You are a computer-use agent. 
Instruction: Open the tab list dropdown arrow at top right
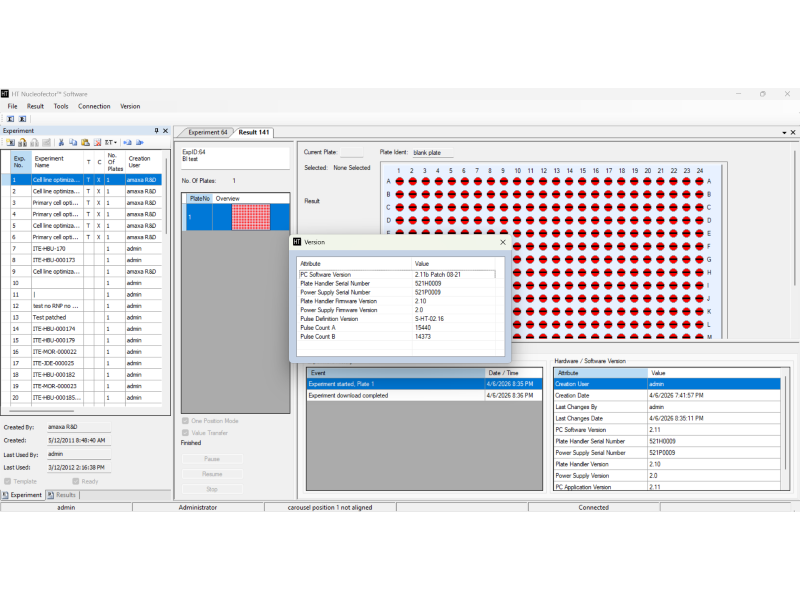pos(783,131)
